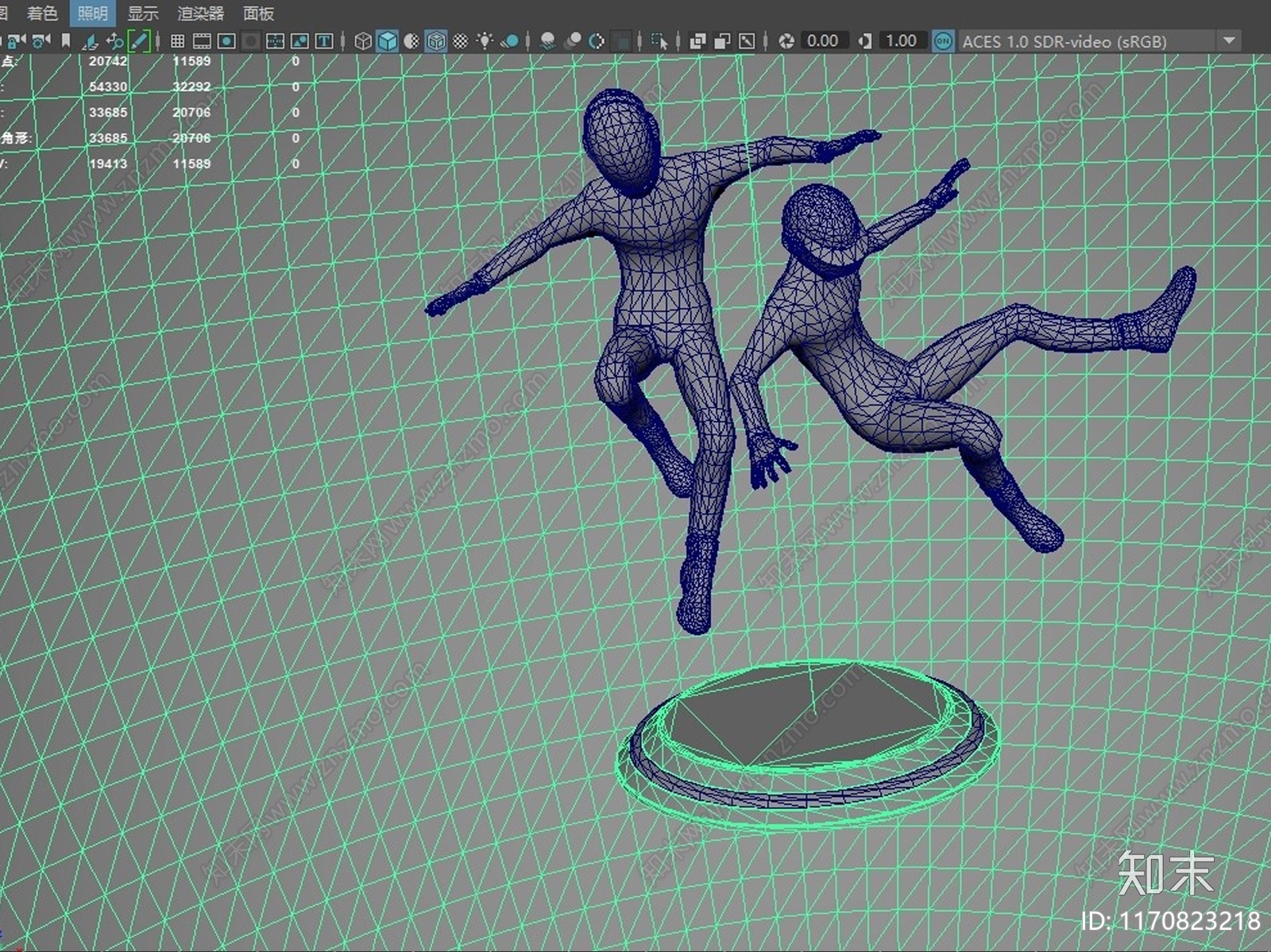1271x952 pixels.
Task: Open the 着色 (Shading) menu
Action: (x=42, y=13)
